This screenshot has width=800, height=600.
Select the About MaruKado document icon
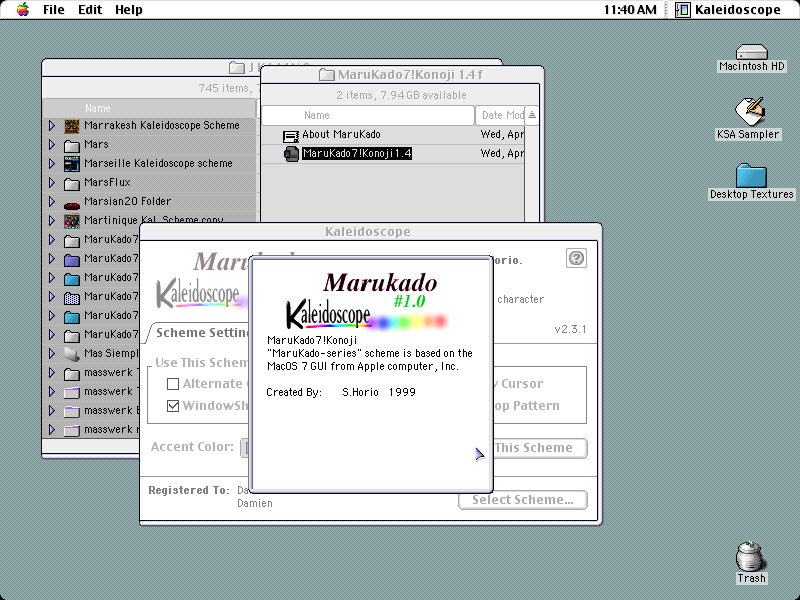click(x=290, y=136)
